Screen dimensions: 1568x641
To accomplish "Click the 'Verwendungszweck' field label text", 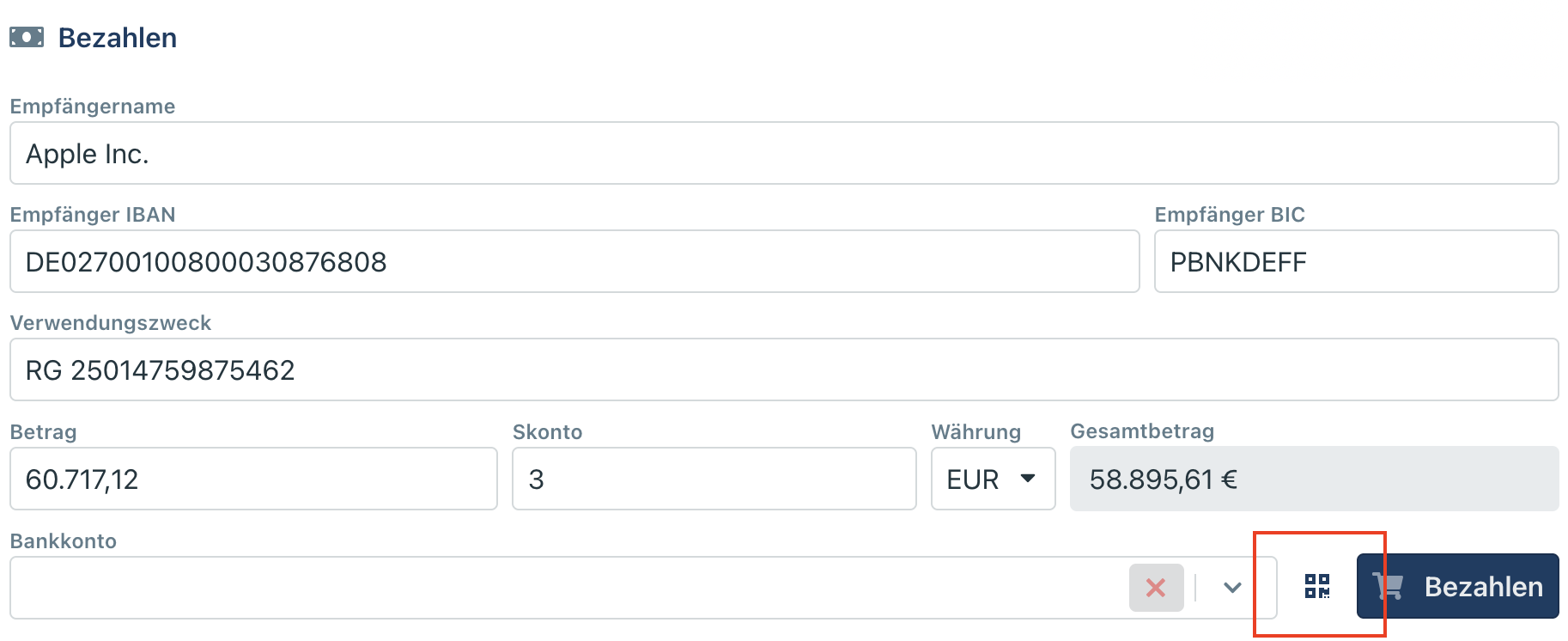I will click(x=111, y=323).
